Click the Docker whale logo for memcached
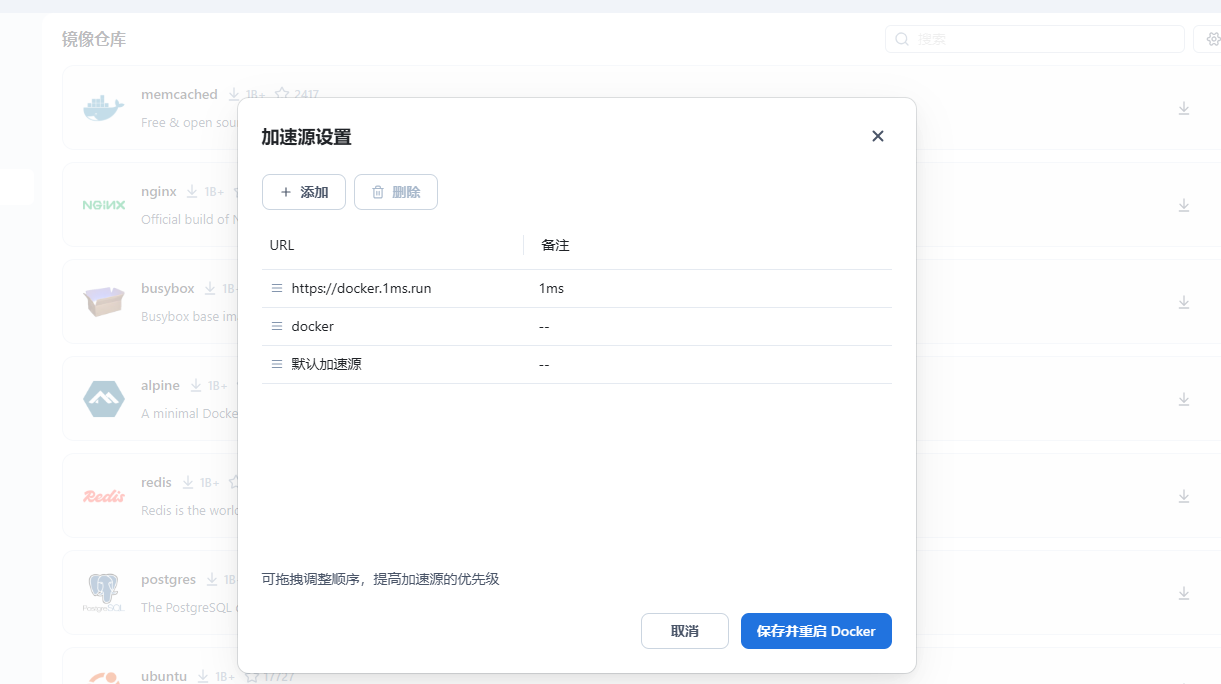Image resolution: width=1221 pixels, height=684 pixels. 103,108
